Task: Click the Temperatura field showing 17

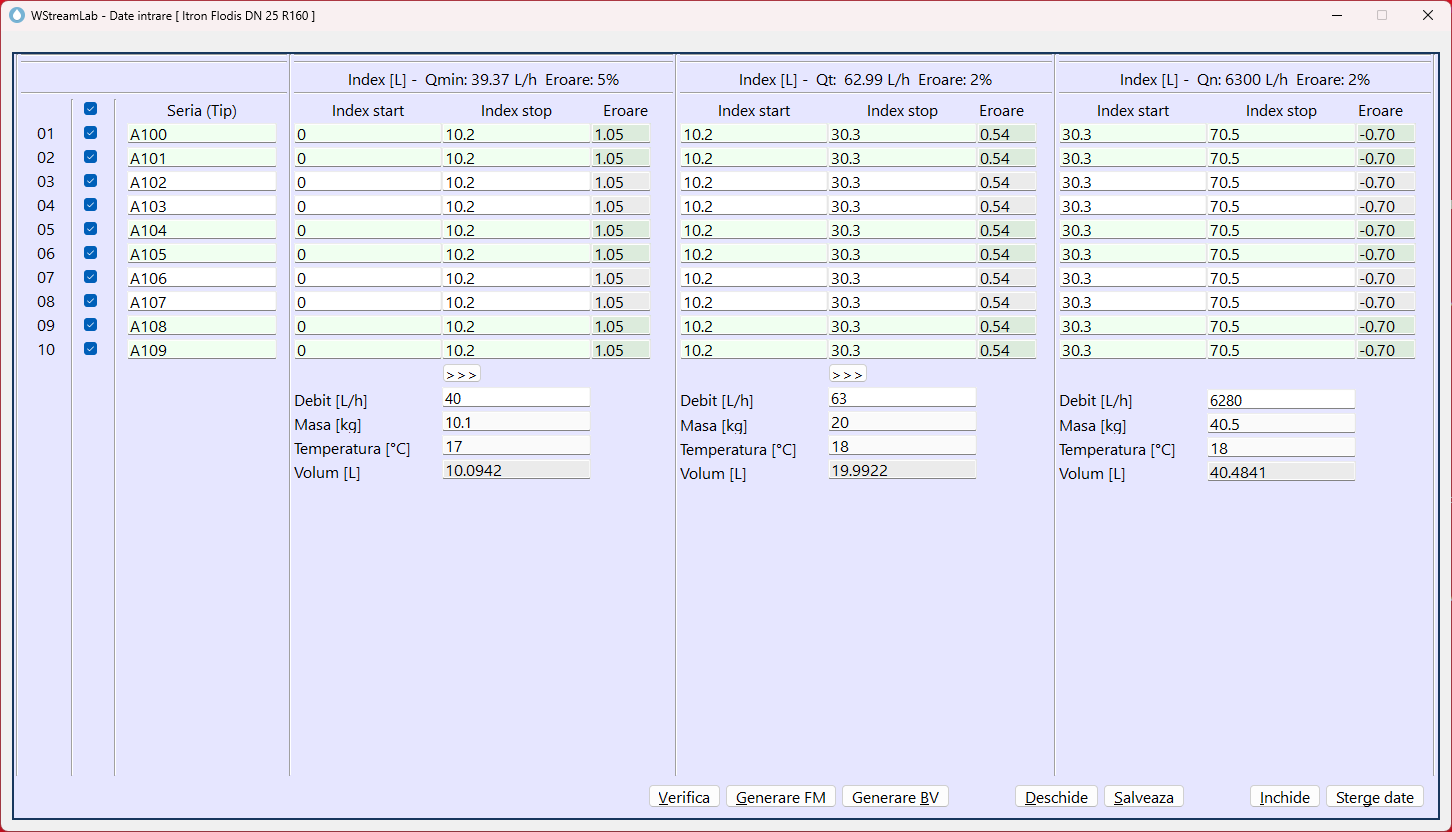Action: point(516,446)
